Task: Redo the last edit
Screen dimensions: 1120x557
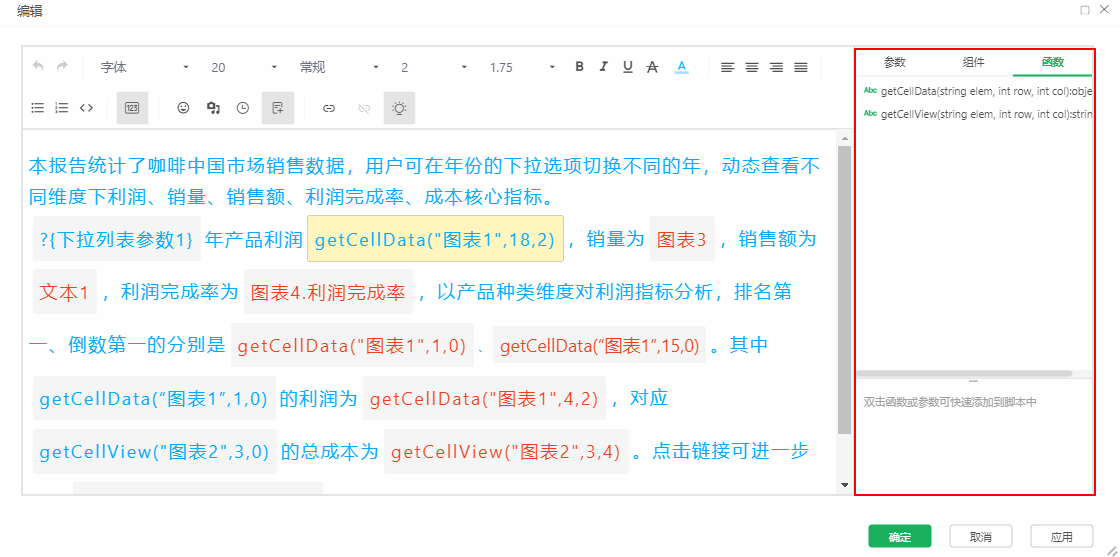Action: 62,66
